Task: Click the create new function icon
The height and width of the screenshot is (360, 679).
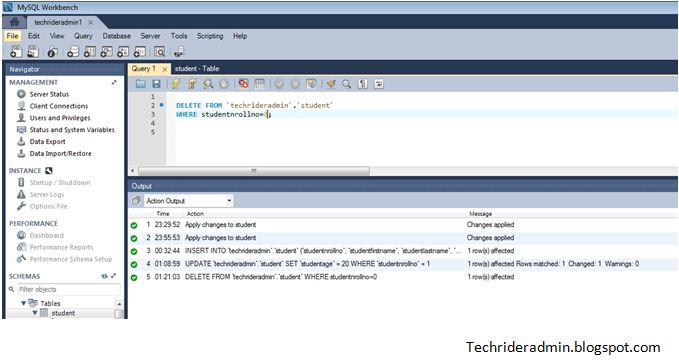Action: (139, 52)
